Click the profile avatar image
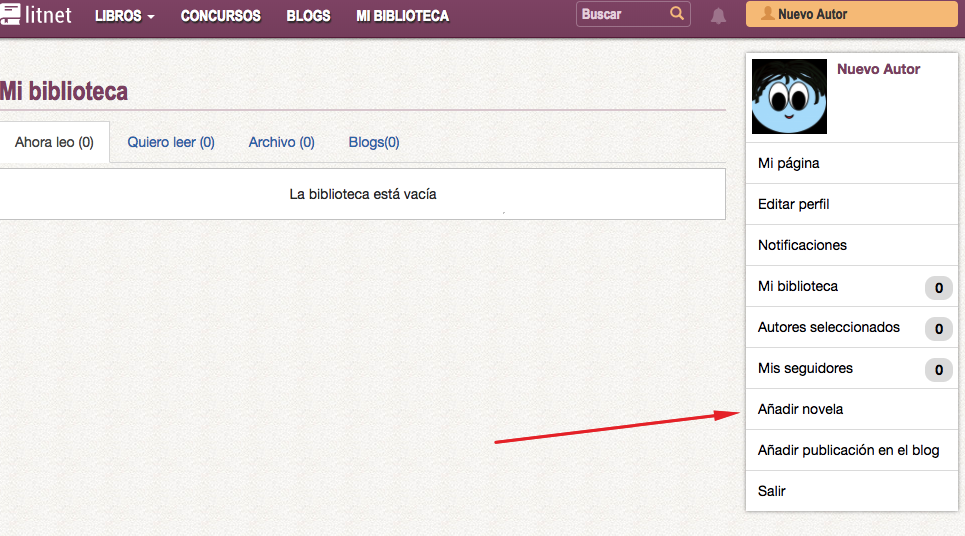Viewport: 965px width, 536px height. (x=789, y=96)
